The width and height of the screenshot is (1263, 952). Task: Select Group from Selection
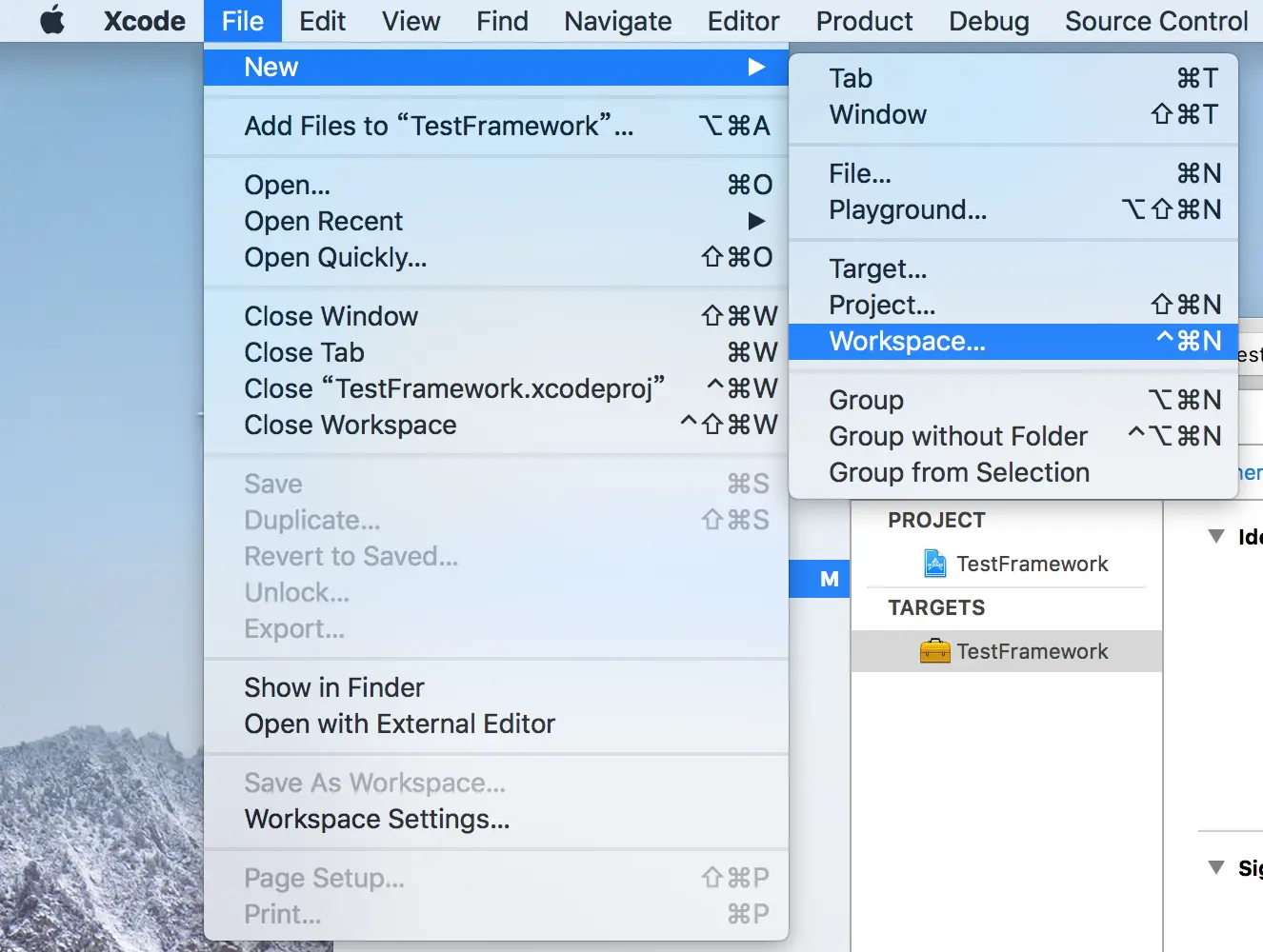[x=1013, y=472]
